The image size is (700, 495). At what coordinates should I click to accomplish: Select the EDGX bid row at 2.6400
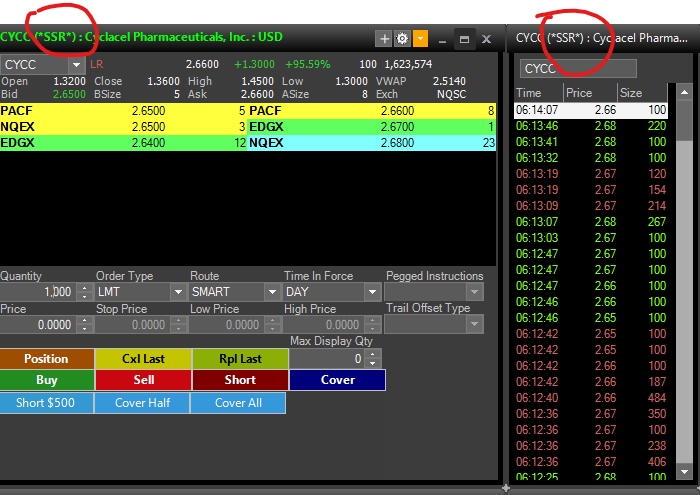pyautogui.click(x=123, y=143)
